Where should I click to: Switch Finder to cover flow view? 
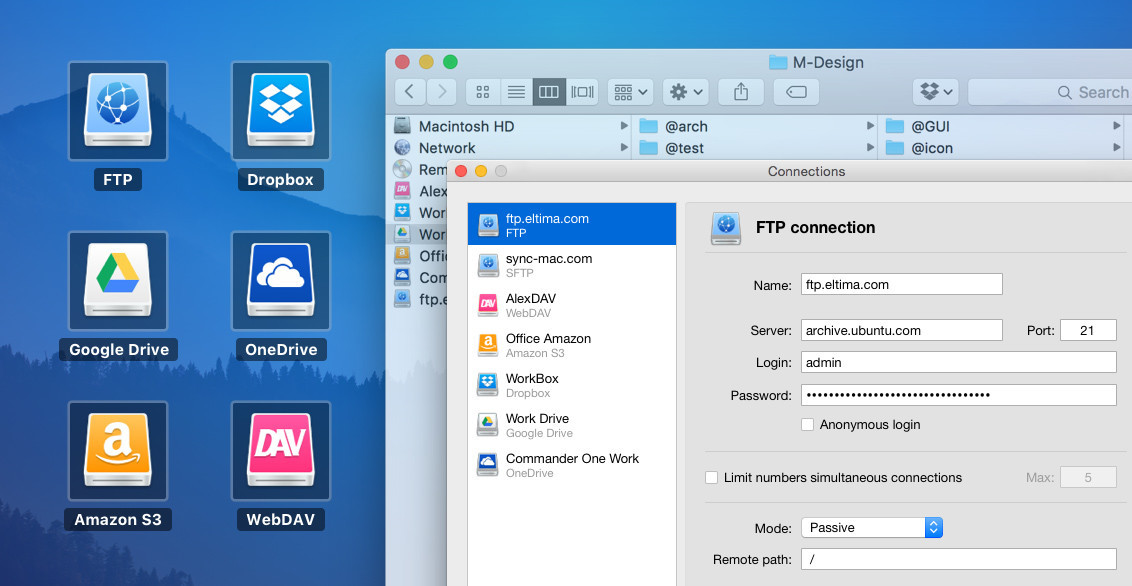coord(582,92)
